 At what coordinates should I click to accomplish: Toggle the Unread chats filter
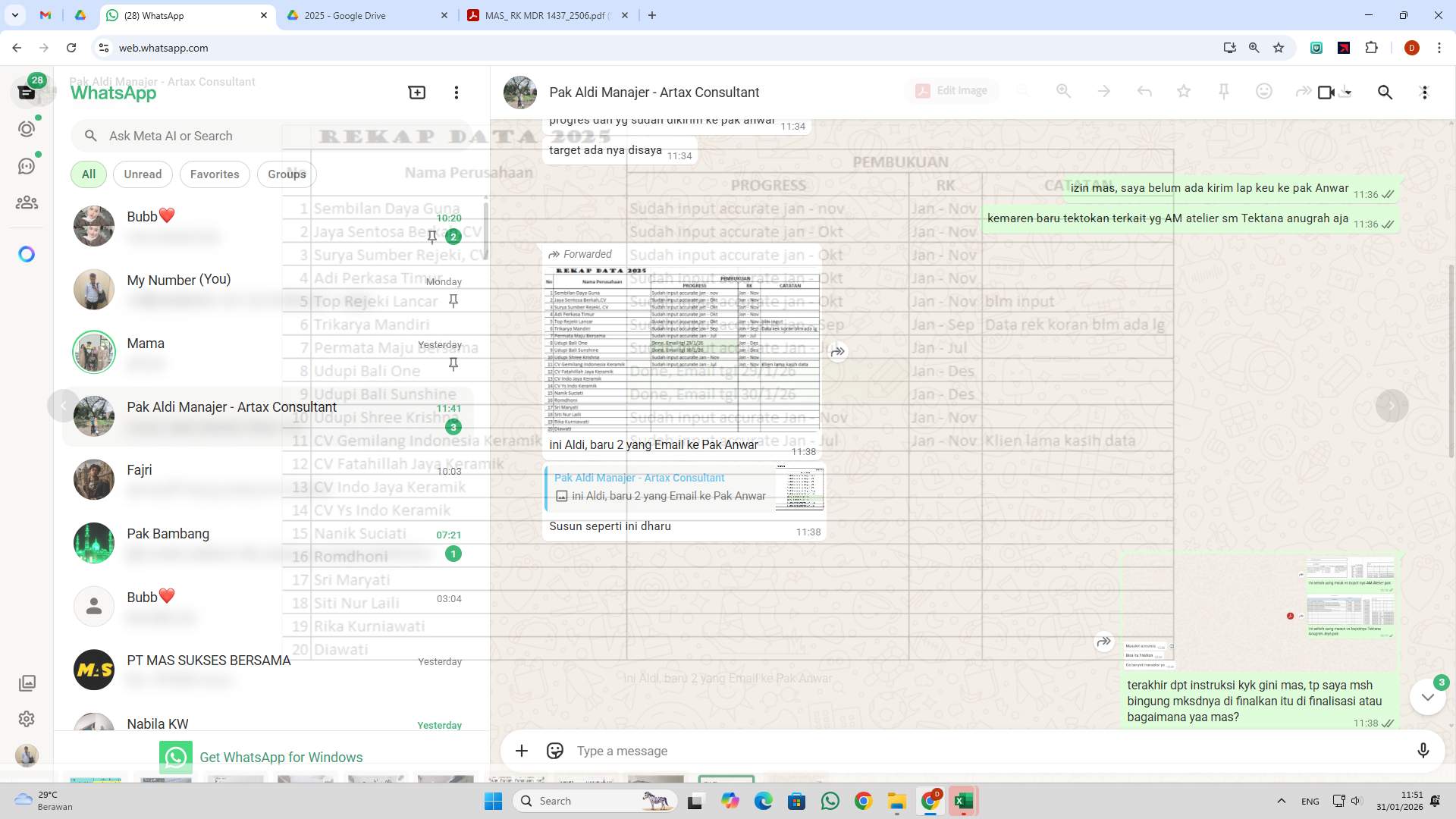coord(143,174)
